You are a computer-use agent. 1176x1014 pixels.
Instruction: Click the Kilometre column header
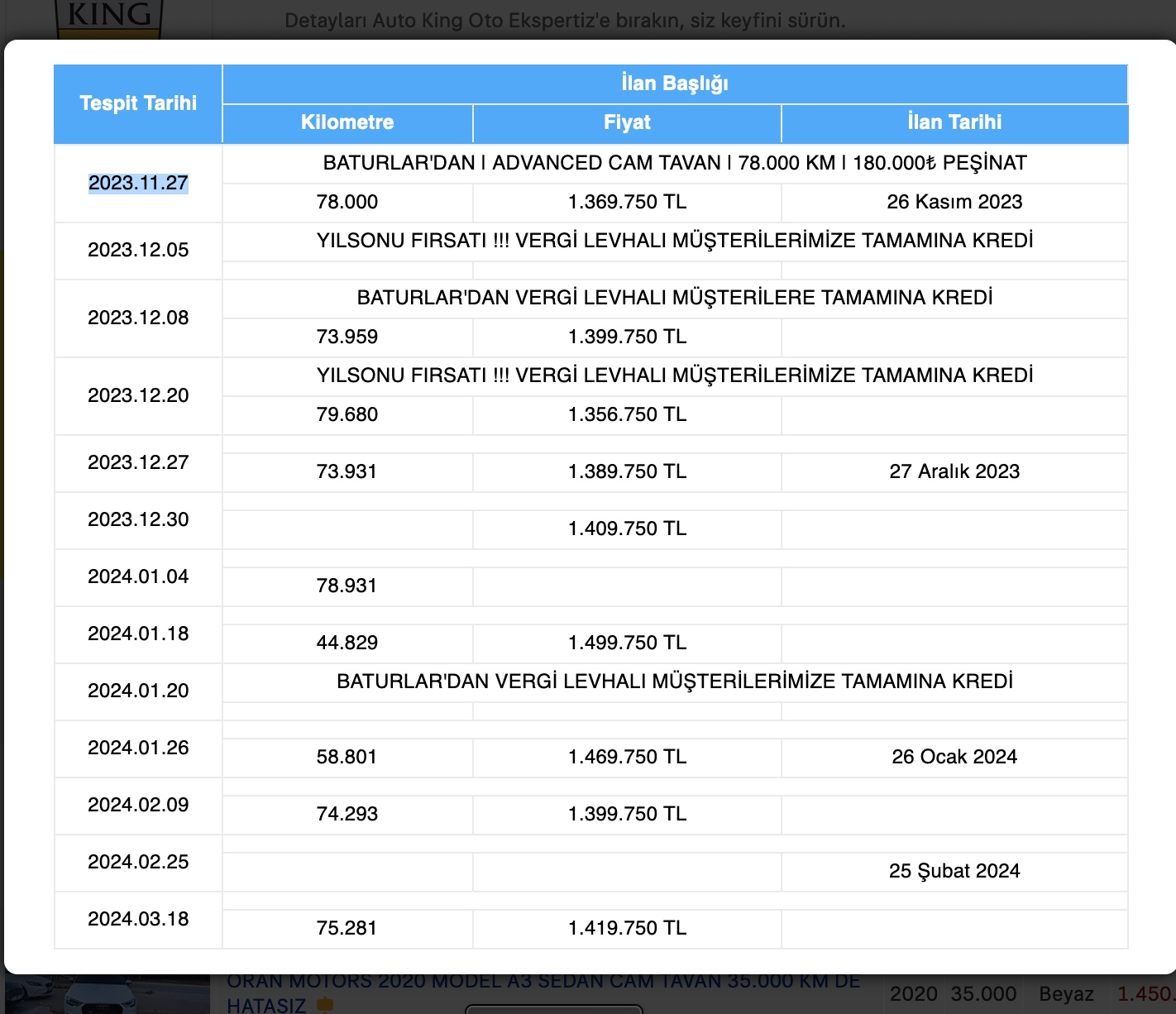347,123
